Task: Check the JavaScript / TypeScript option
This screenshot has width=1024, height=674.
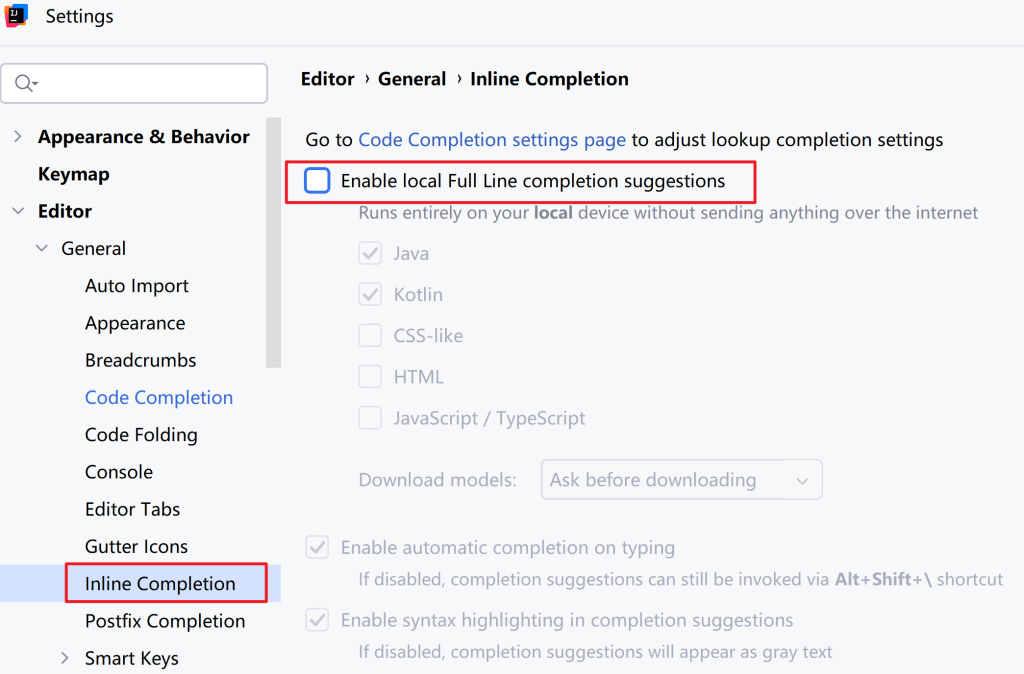Action: tap(370, 418)
